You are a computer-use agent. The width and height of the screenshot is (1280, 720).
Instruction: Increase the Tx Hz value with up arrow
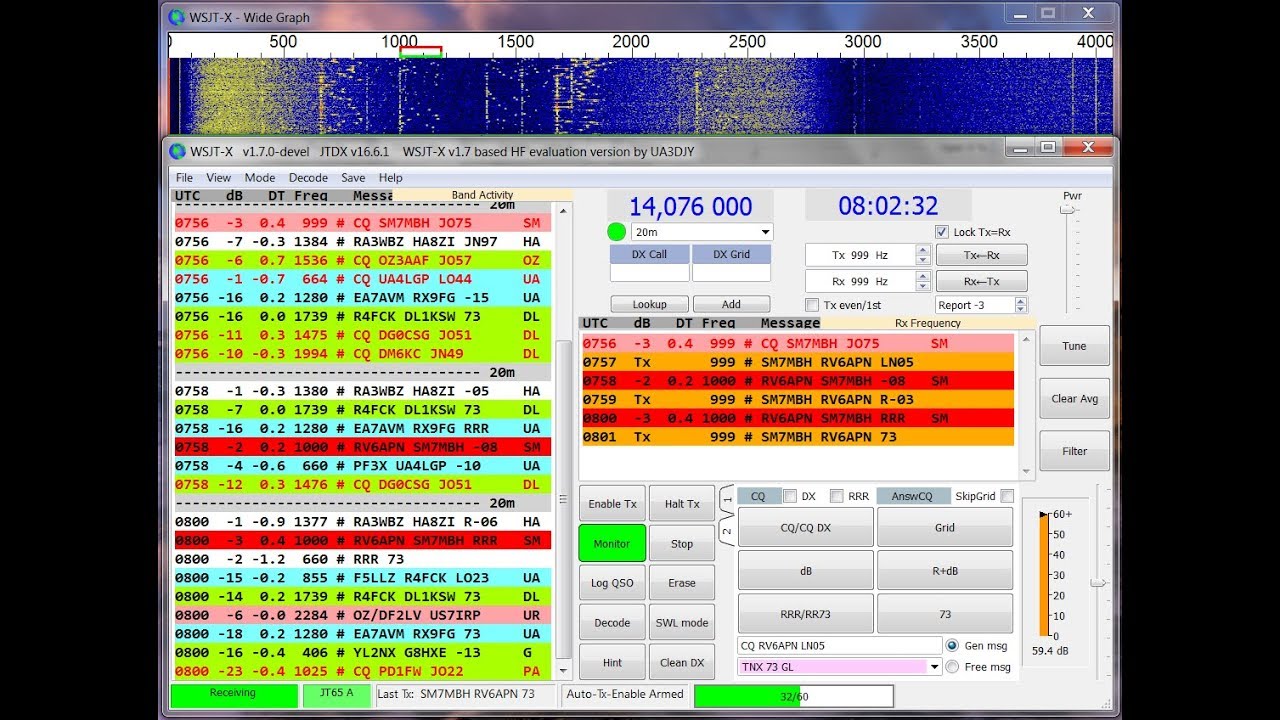click(923, 250)
